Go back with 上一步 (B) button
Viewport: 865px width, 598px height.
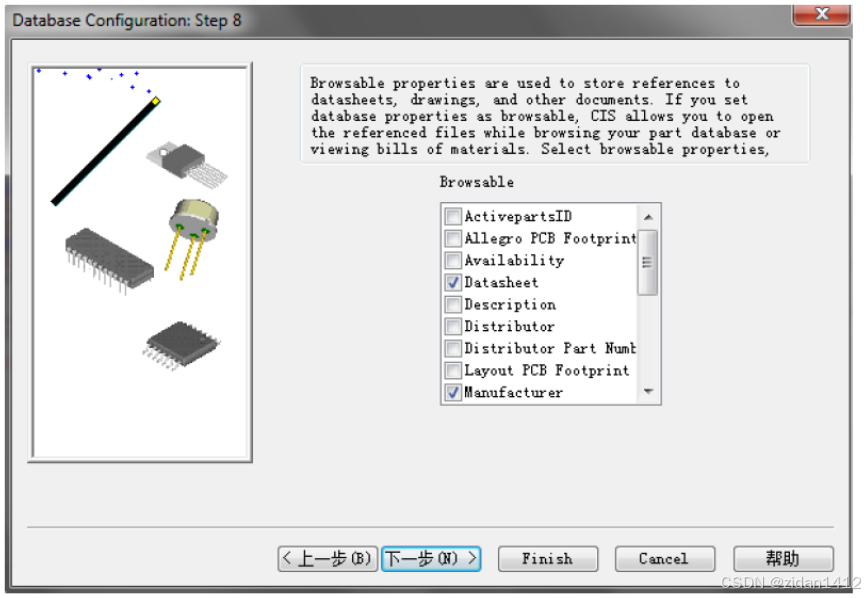[328, 559]
